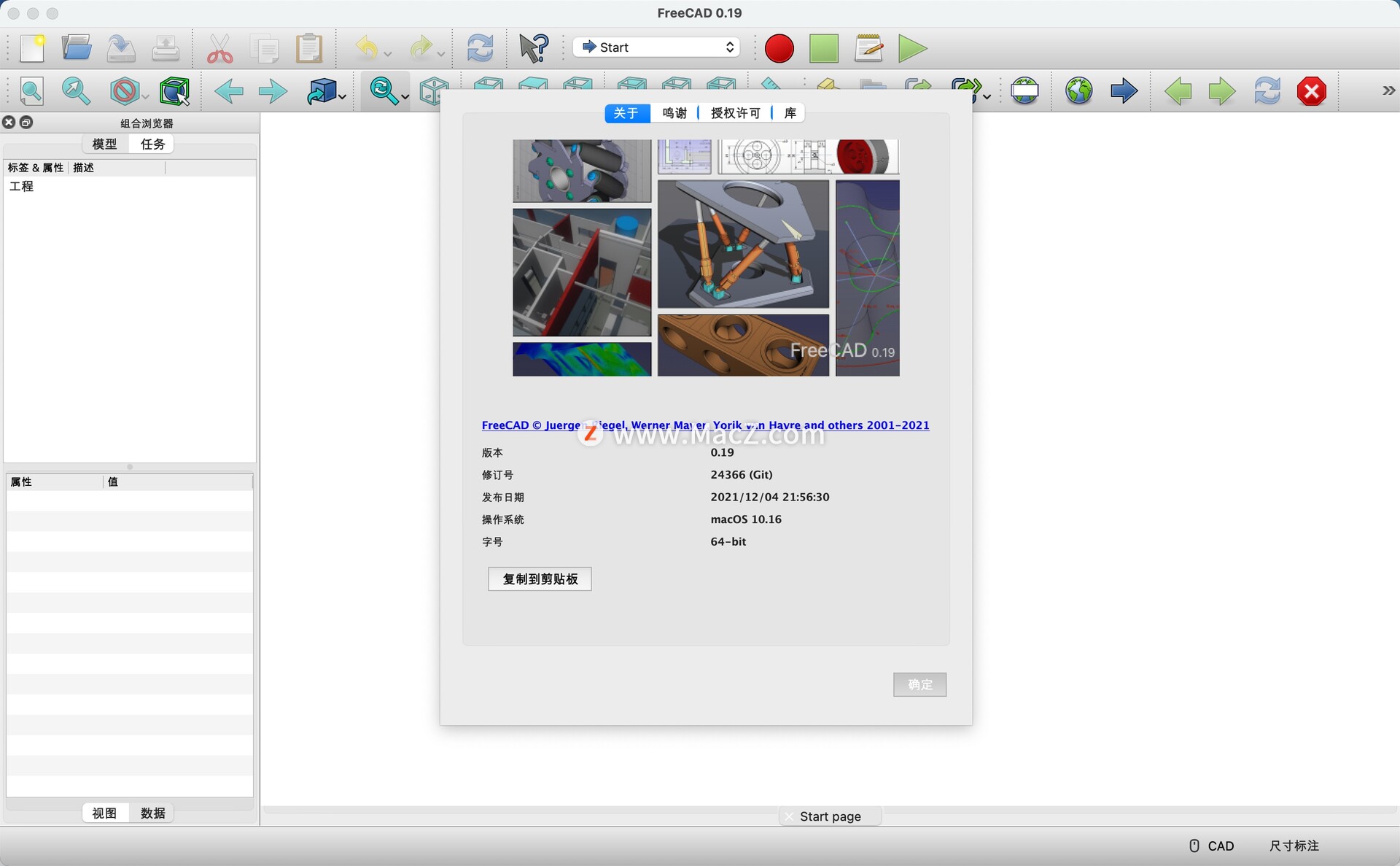Switch to the 数据 property tab
Viewport: 1400px width, 866px height.
click(152, 813)
